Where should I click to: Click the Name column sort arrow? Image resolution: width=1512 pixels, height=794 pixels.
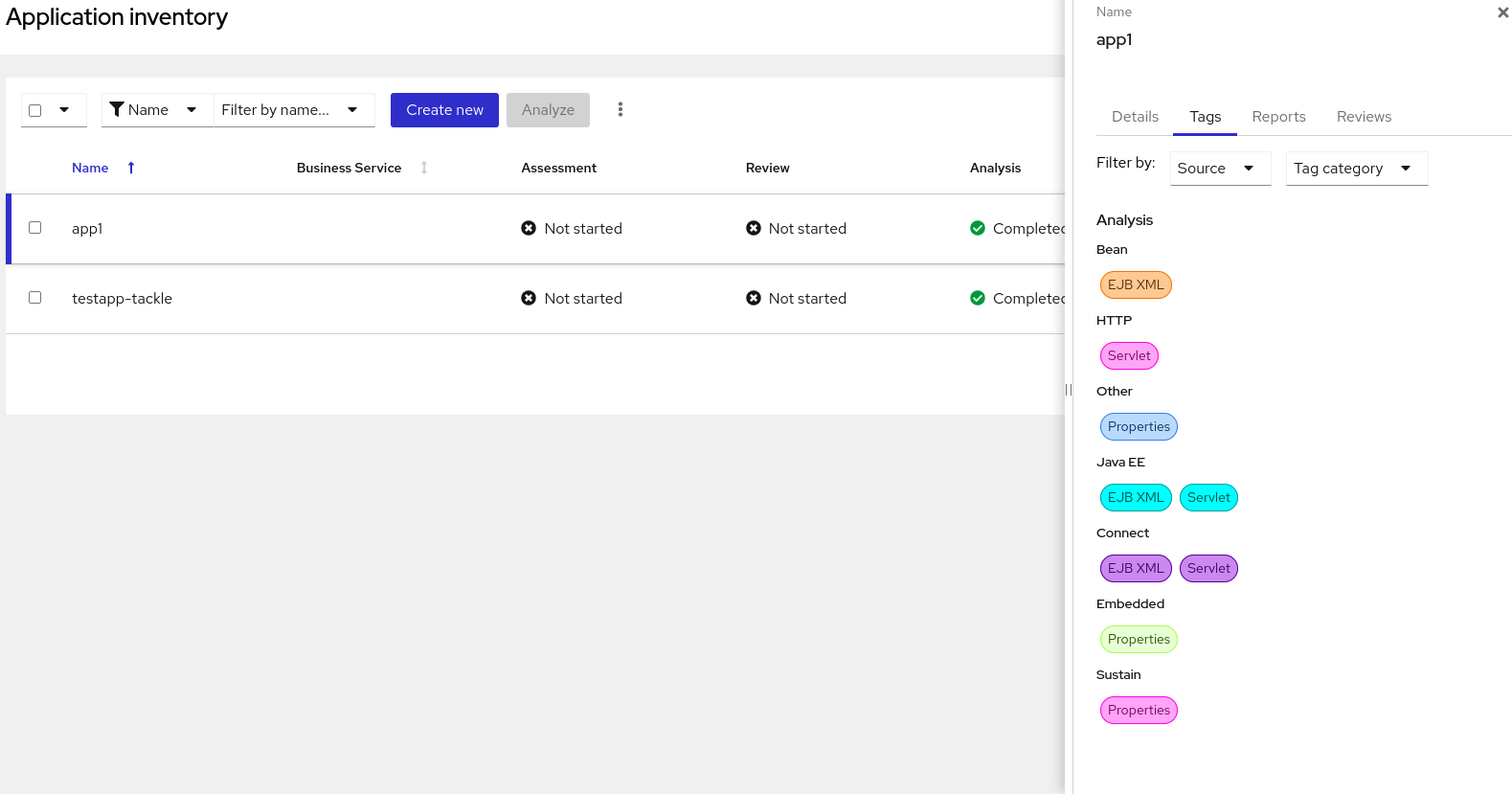click(x=131, y=168)
